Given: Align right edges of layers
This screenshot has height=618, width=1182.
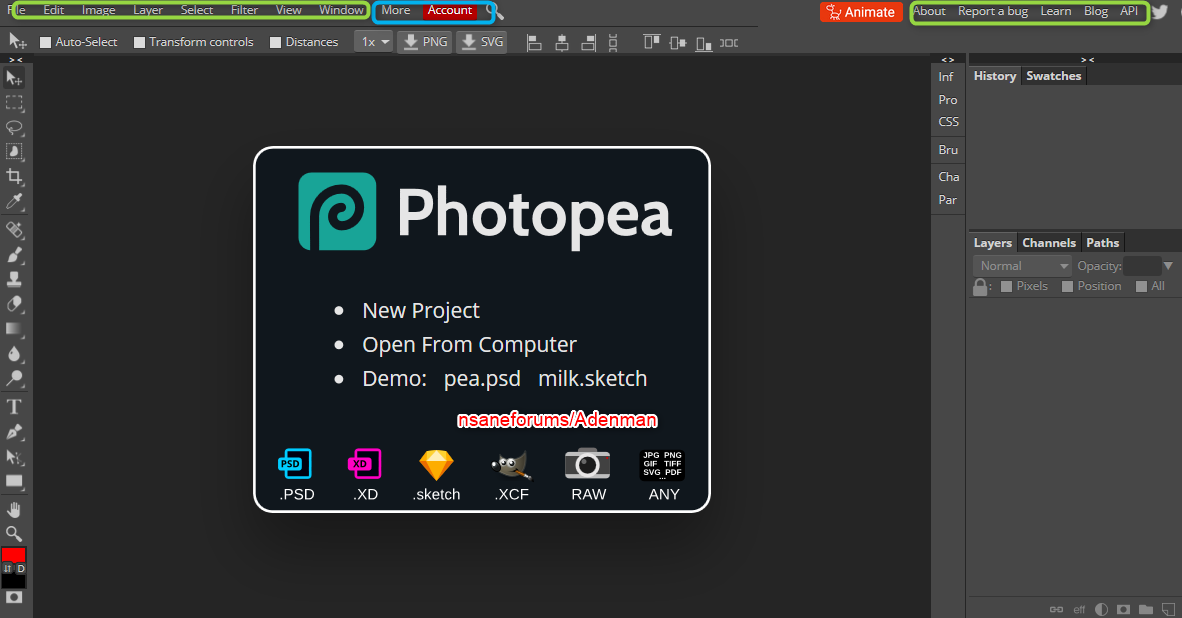Looking at the screenshot, I should [x=589, y=43].
